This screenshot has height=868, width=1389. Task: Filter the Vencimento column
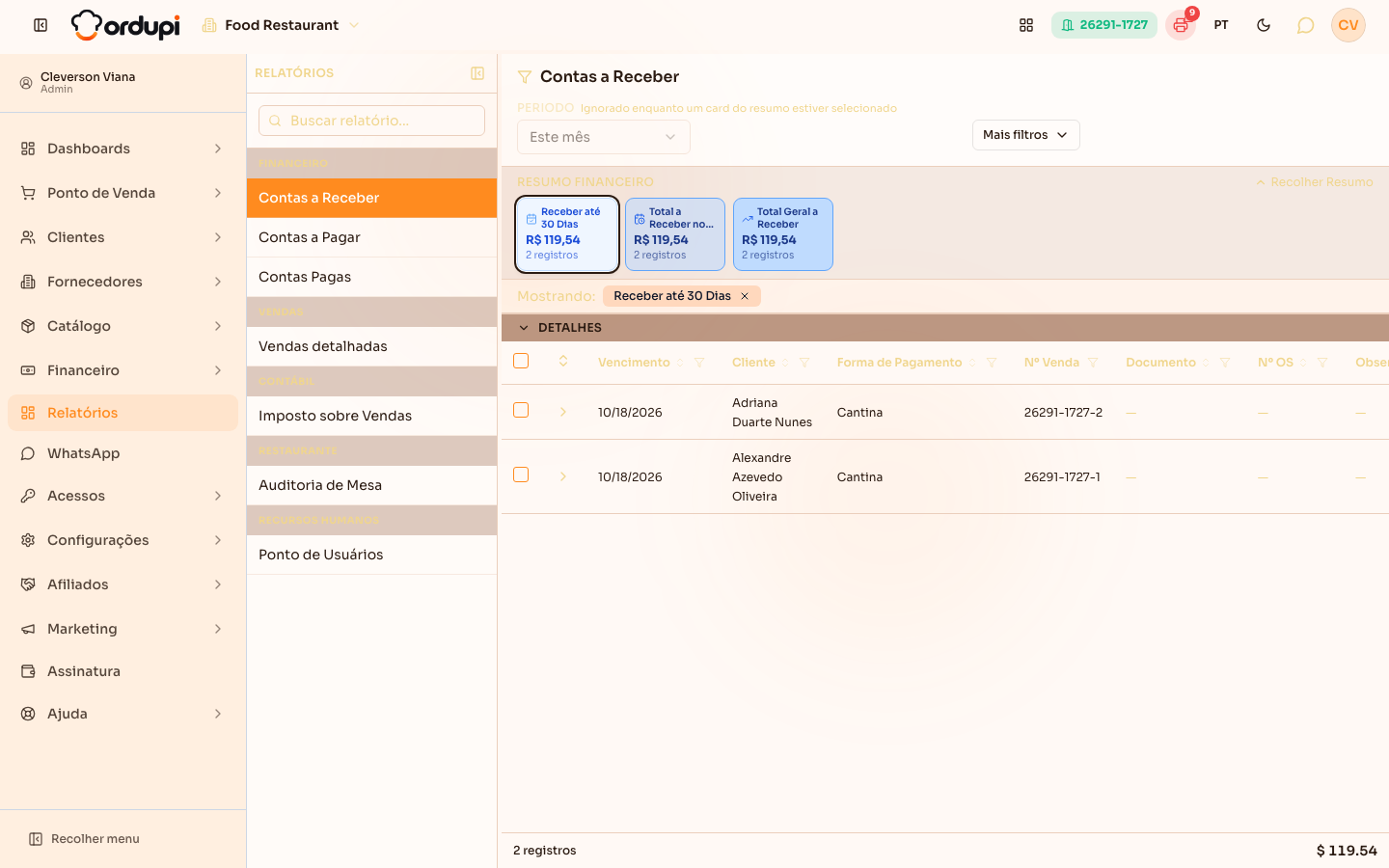click(x=699, y=363)
